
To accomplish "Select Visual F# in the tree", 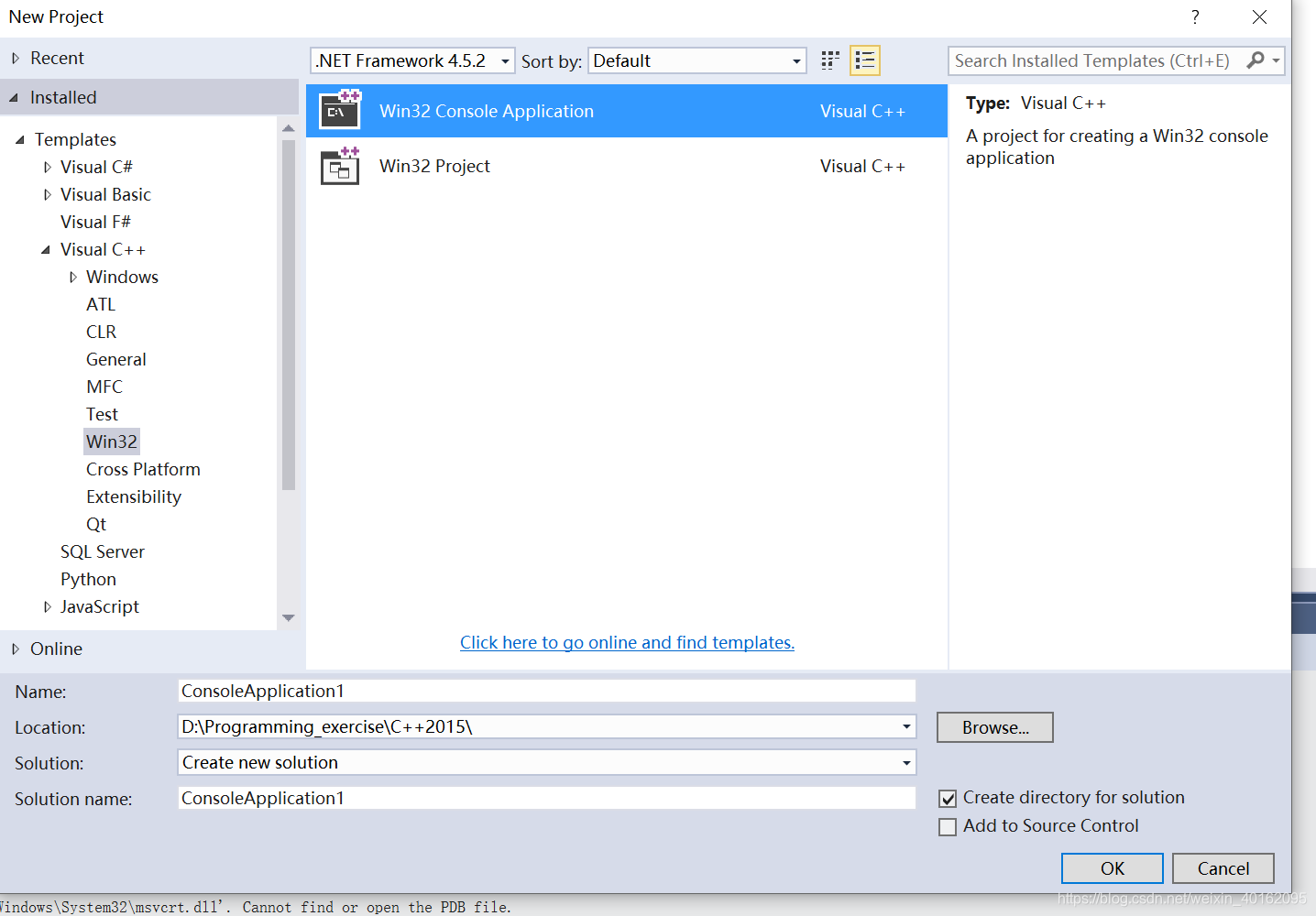I will point(95,222).
